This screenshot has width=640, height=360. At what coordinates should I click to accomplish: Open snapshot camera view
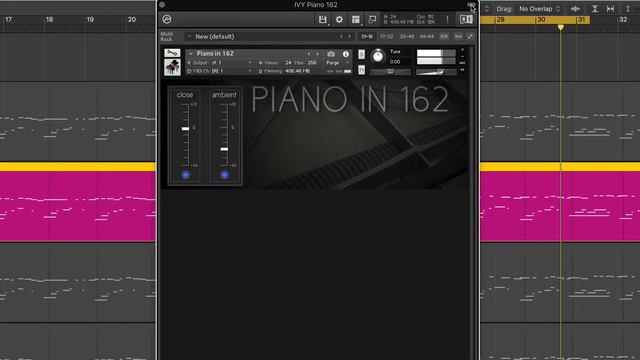coord(331,54)
